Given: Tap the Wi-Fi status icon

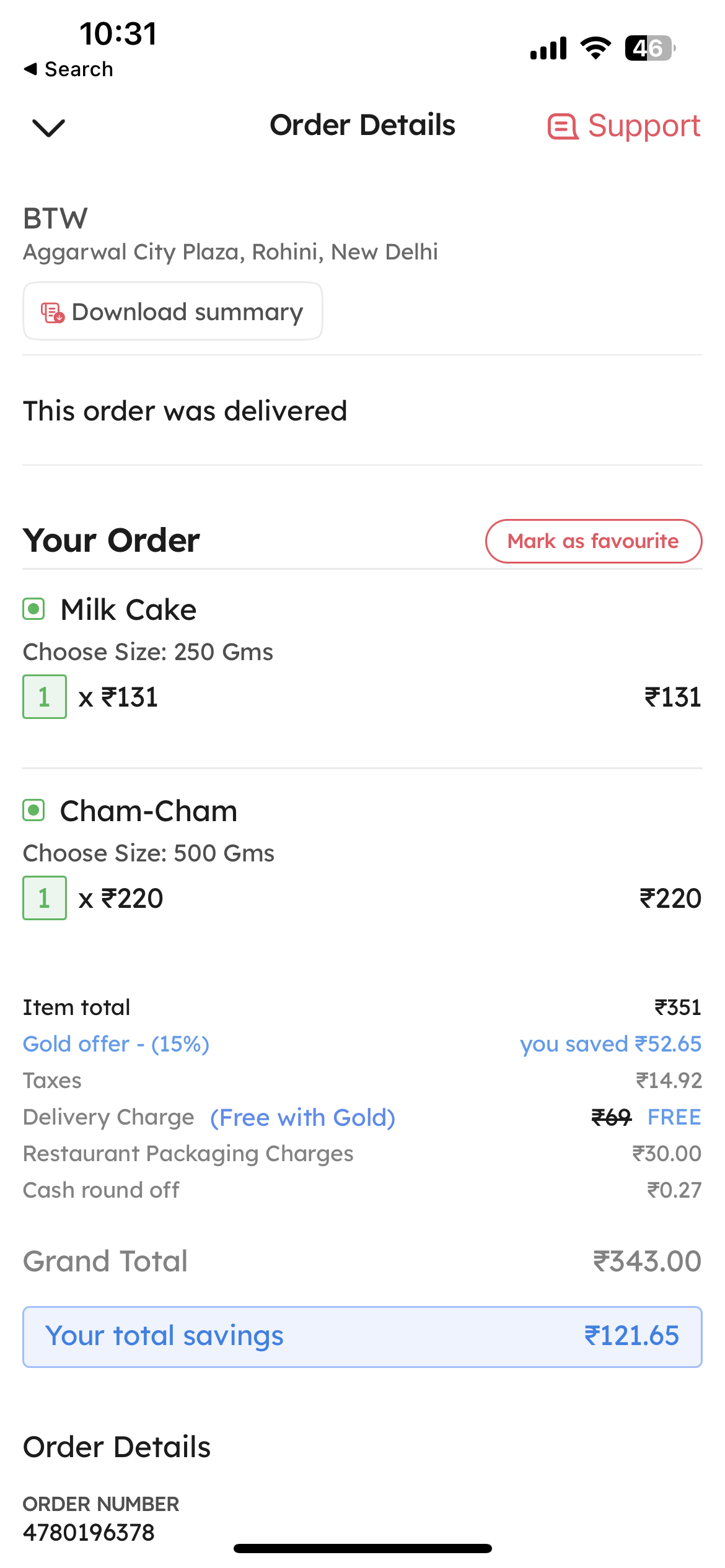Looking at the screenshot, I should click(x=595, y=48).
